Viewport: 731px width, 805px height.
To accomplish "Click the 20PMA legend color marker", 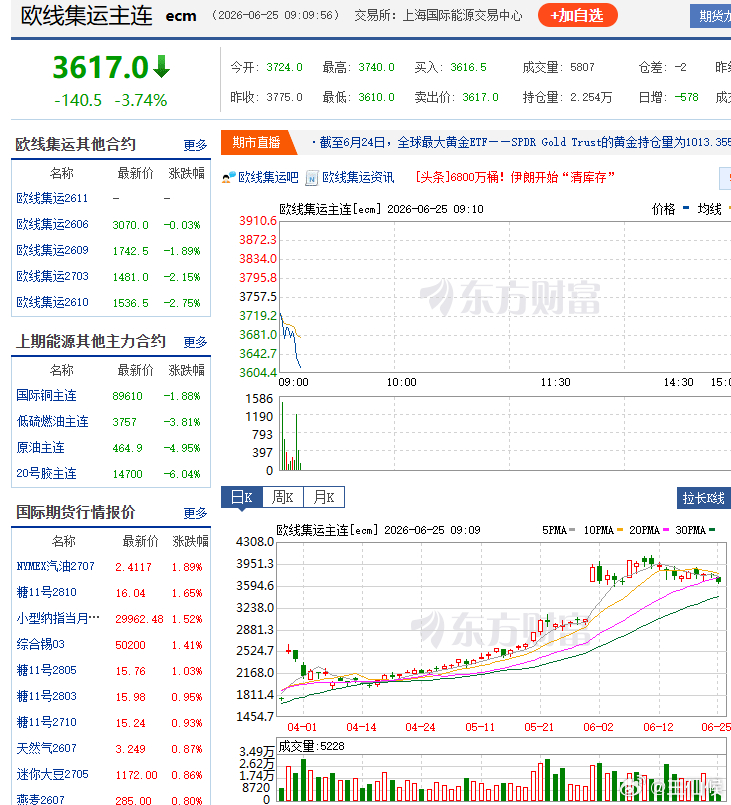I will pyautogui.click(x=666, y=530).
